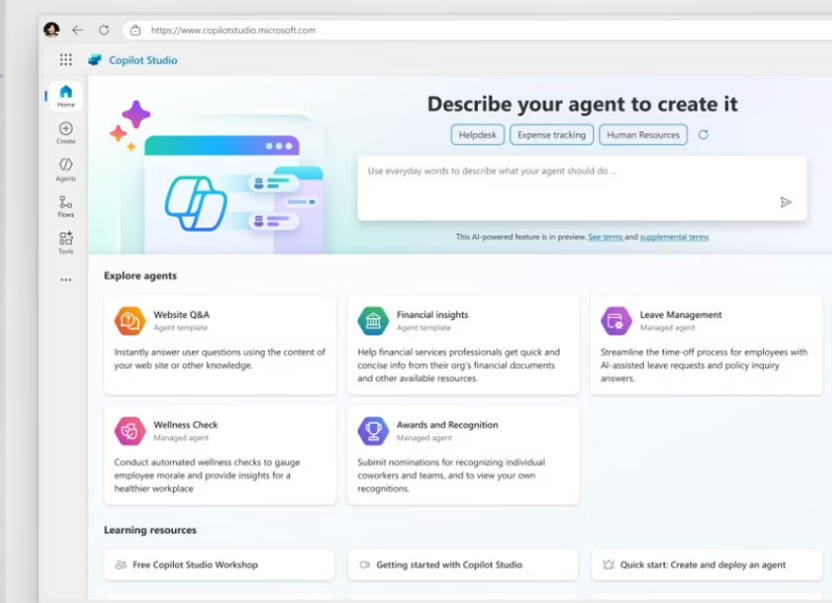Click the Leave Management card description text

point(704,365)
